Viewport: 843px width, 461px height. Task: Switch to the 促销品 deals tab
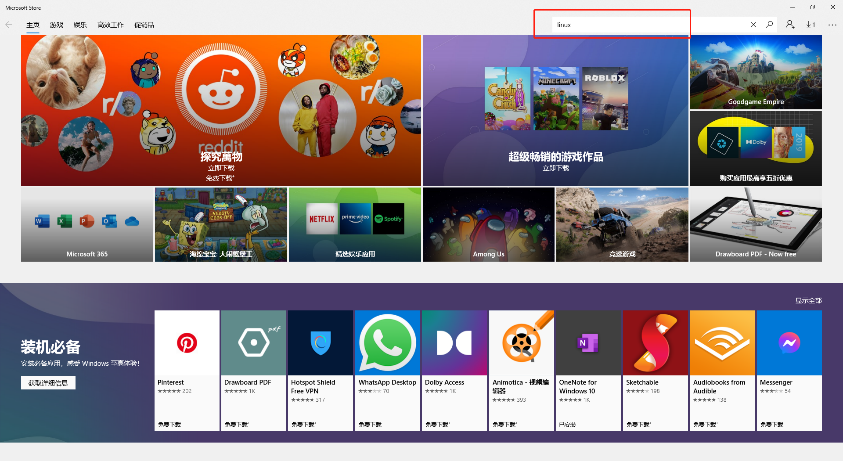click(x=144, y=25)
